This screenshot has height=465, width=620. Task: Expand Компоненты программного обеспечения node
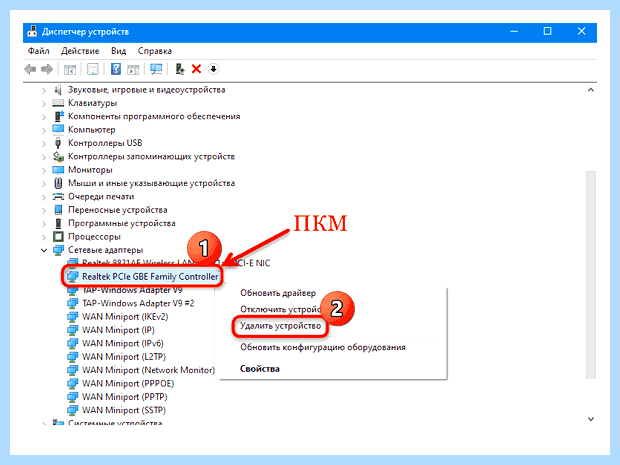[44, 117]
